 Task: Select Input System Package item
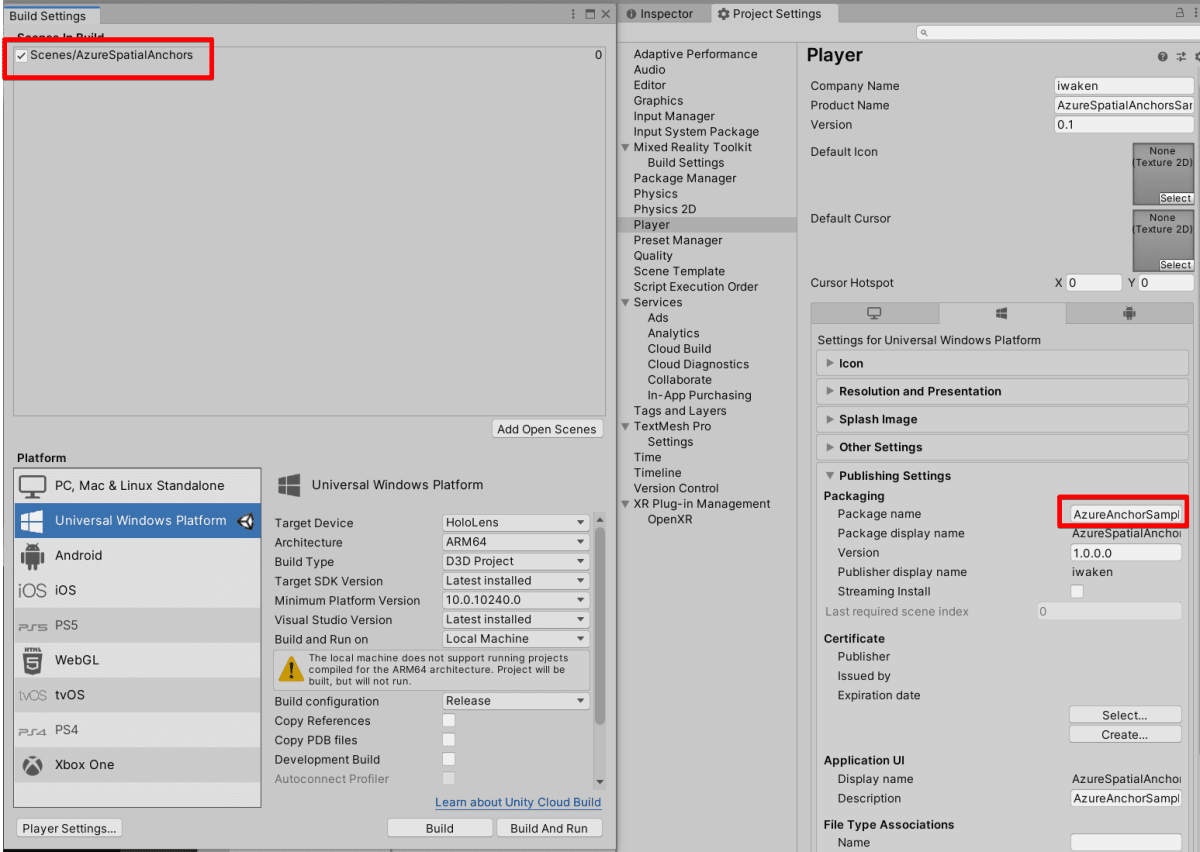696,132
